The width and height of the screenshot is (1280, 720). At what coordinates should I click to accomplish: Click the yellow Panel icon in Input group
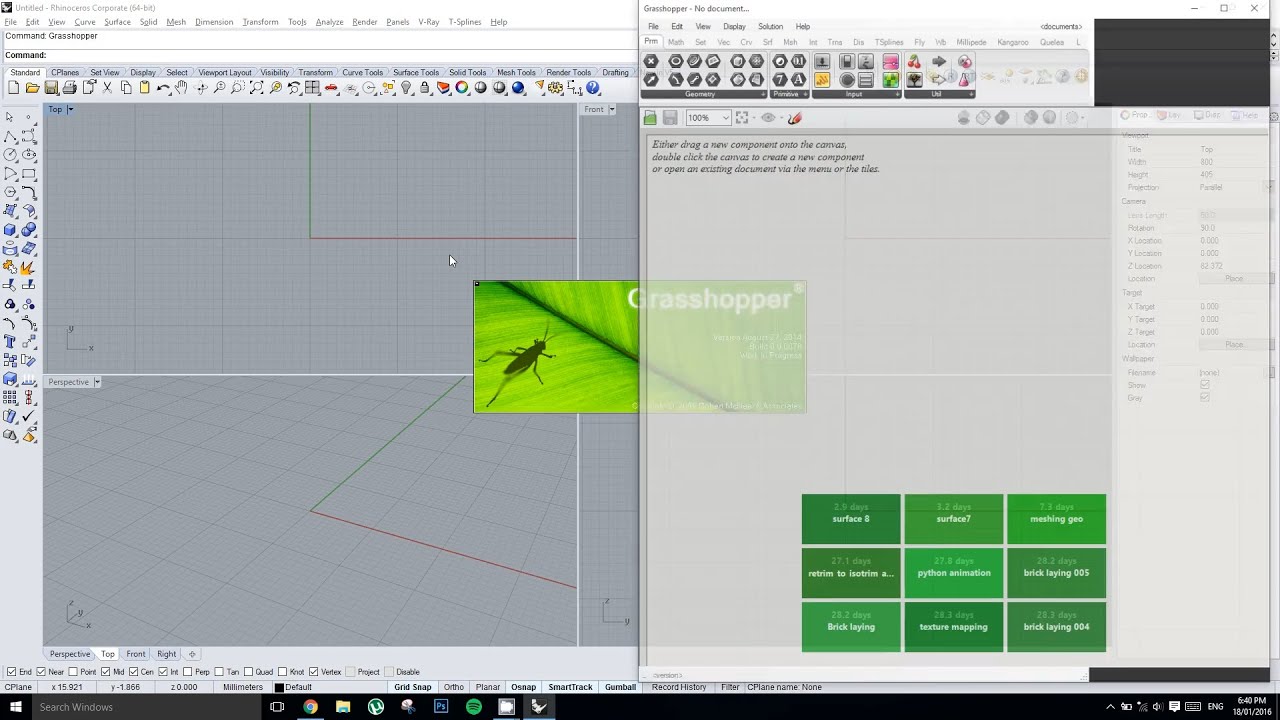point(822,79)
